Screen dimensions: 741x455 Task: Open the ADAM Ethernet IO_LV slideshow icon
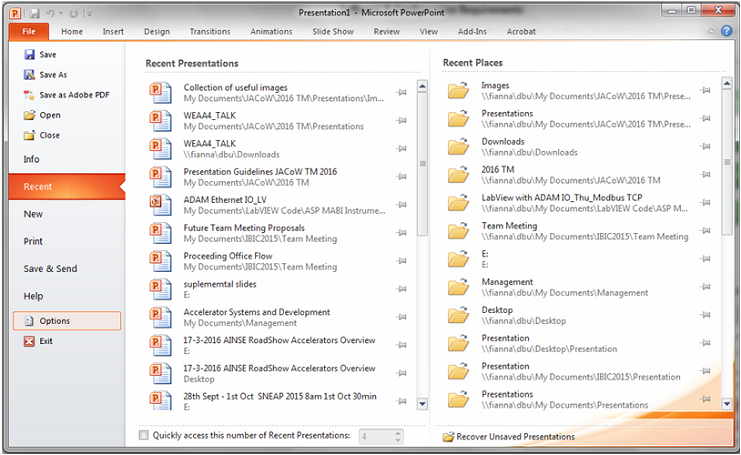click(160, 205)
